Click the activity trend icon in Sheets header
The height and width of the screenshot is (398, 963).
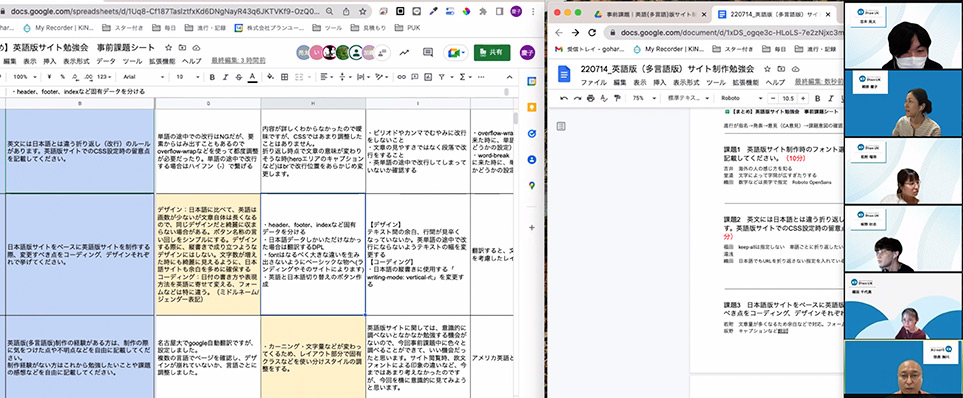click(x=404, y=53)
